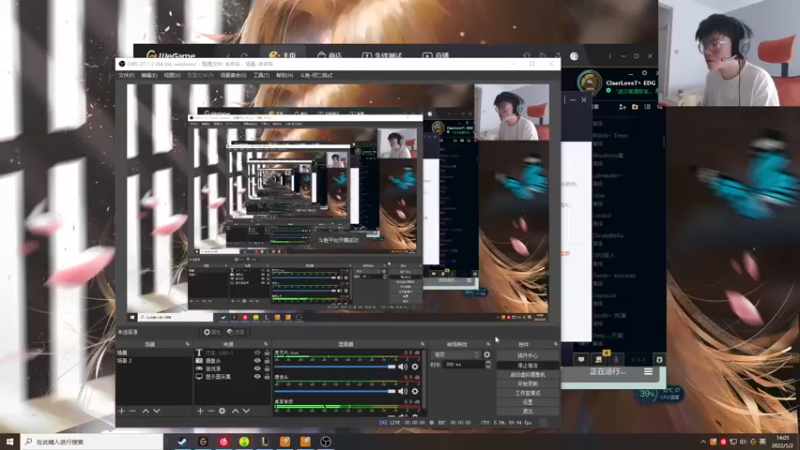Open the 文件(F) menu in OBS

point(126,76)
